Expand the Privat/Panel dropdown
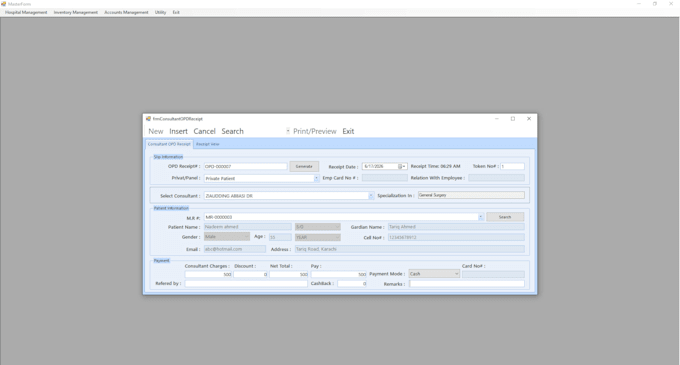This screenshot has height=365, width=680. point(316,178)
